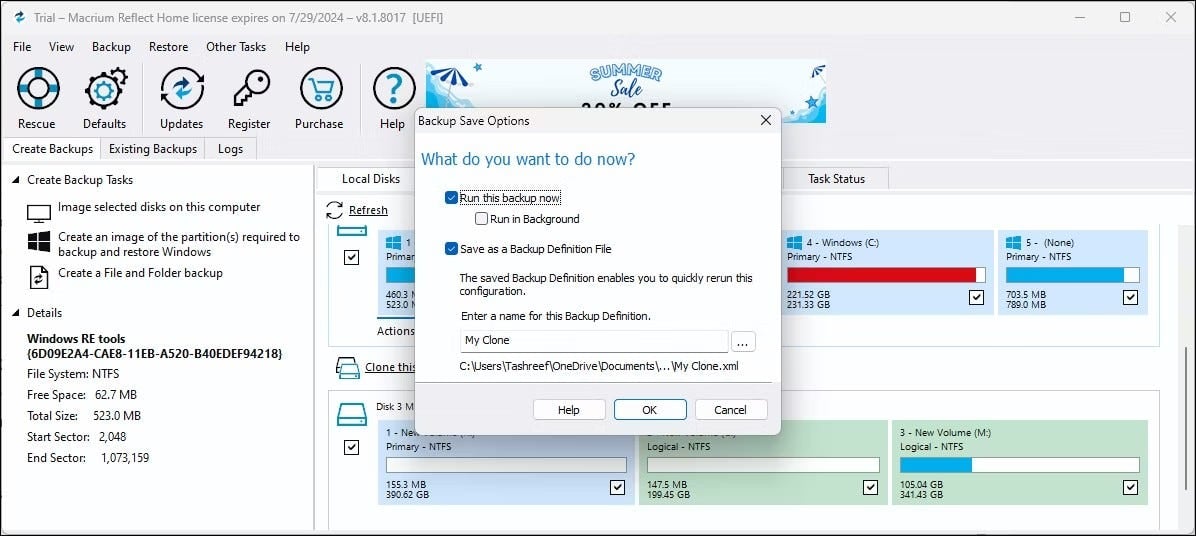
Task: Open the Help menu in the menu bar
Action: point(297,47)
